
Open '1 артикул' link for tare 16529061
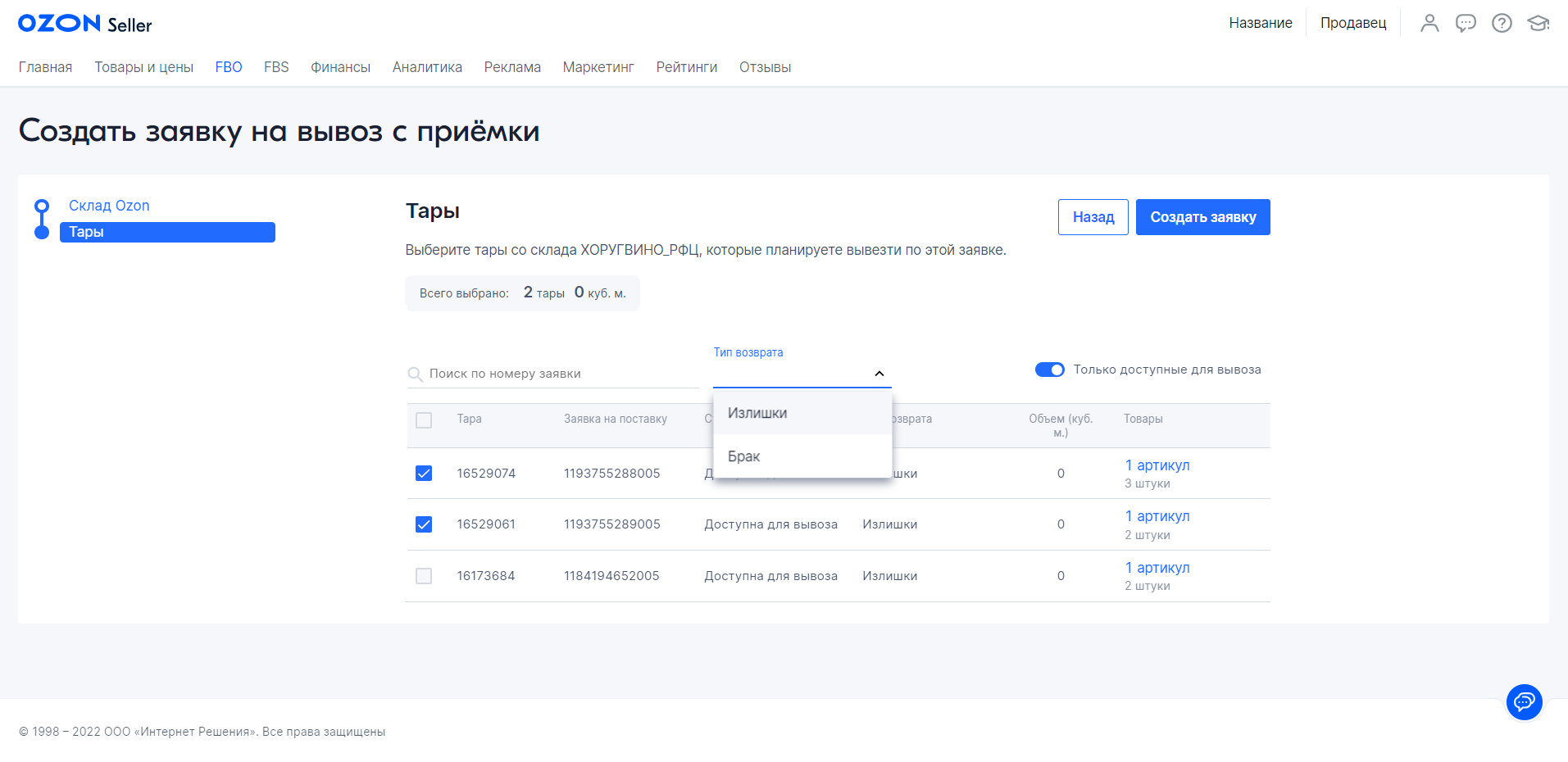(x=1157, y=516)
